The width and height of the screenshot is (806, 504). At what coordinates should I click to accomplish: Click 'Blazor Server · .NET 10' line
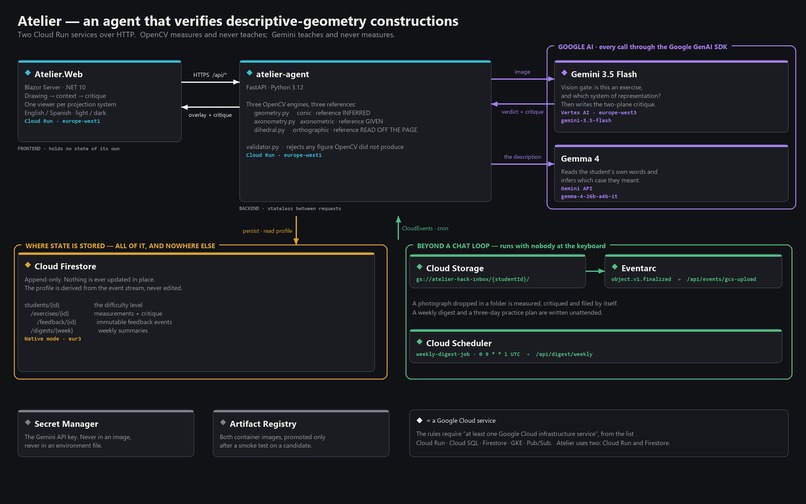click(x=55, y=87)
